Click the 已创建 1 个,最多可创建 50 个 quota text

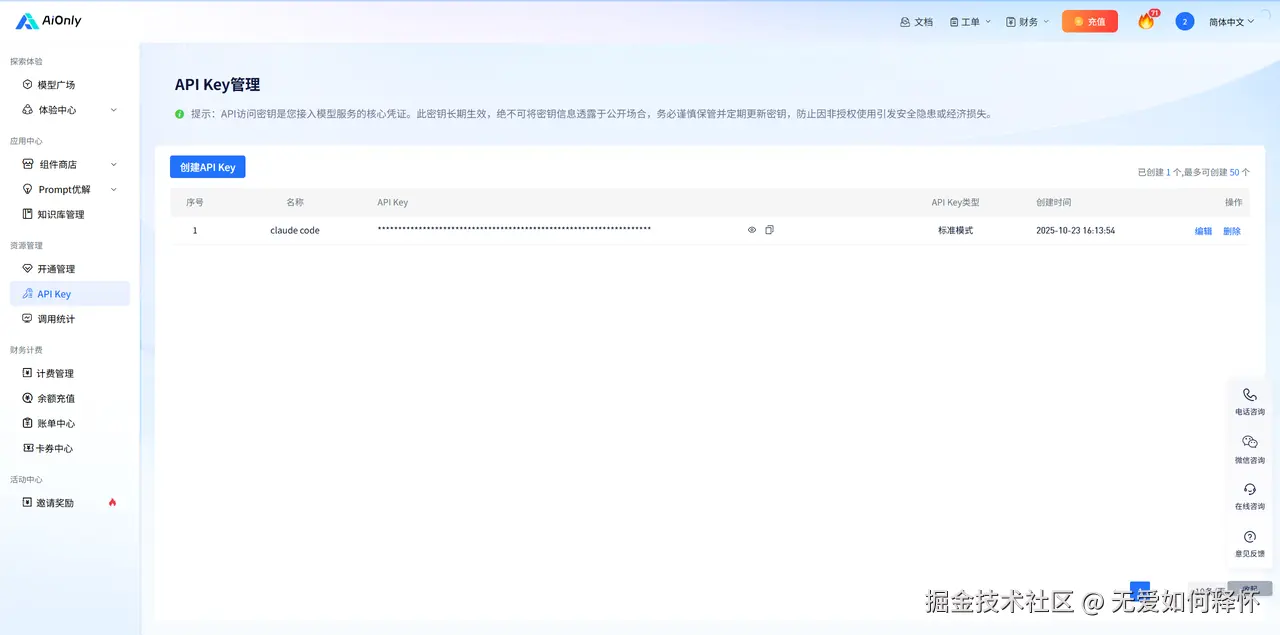1193,172
